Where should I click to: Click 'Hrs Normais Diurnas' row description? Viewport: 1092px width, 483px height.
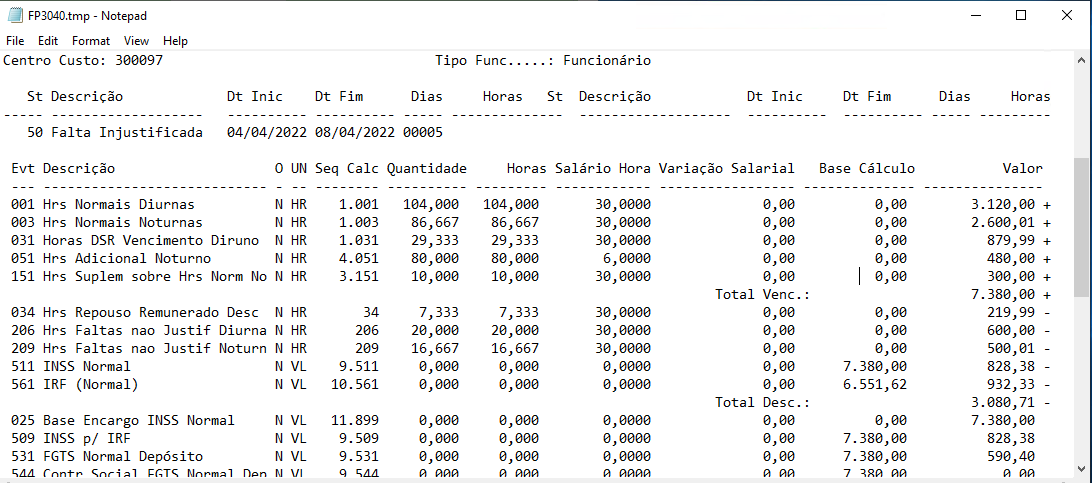[118, 205]
